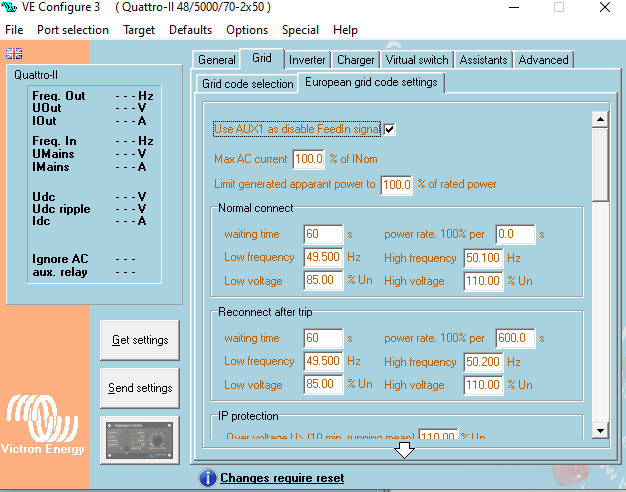Switch to the General tab
Screen dimensions: 626x492
(216, 60)
